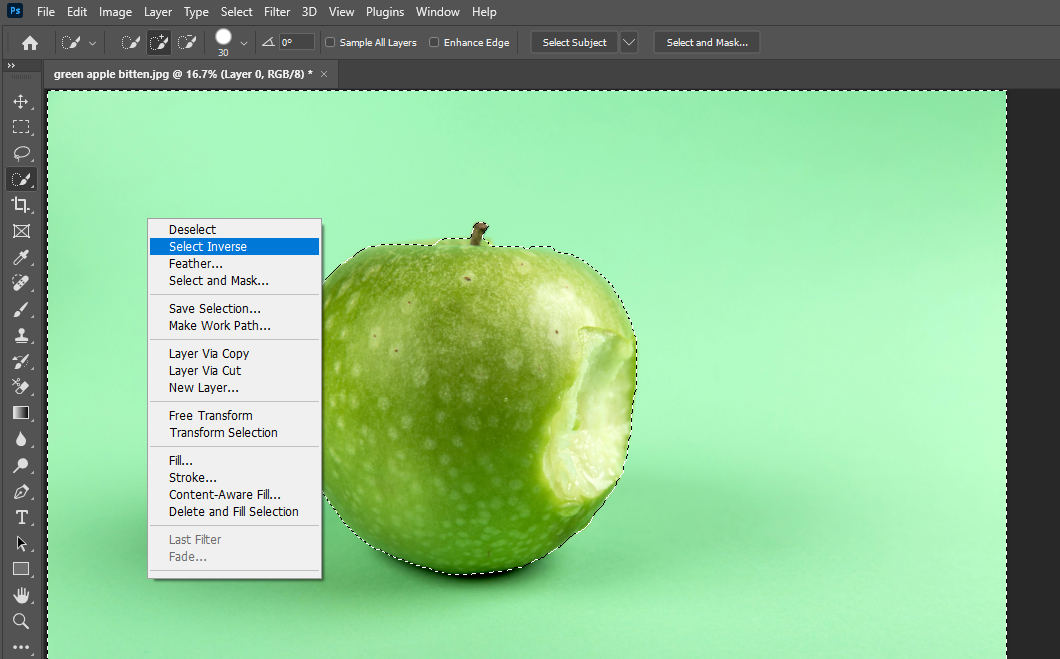Select the Clone Stamp tool
Image resolution: width=1060 pixels, height=659 pixels.
click(21, 335)
